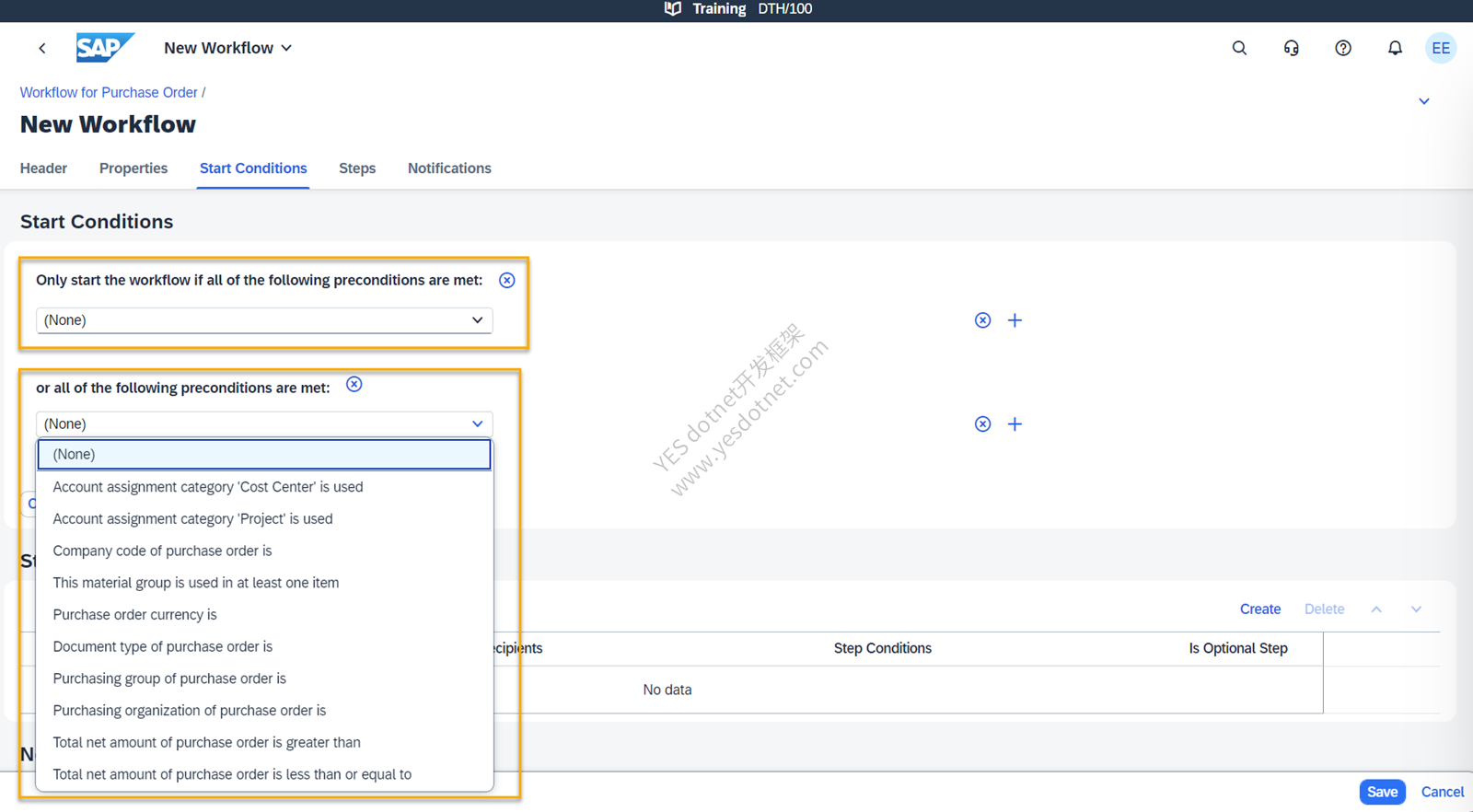1473x812 pixels.
Task: Select the (None) list option
Action: click(264, 455)
